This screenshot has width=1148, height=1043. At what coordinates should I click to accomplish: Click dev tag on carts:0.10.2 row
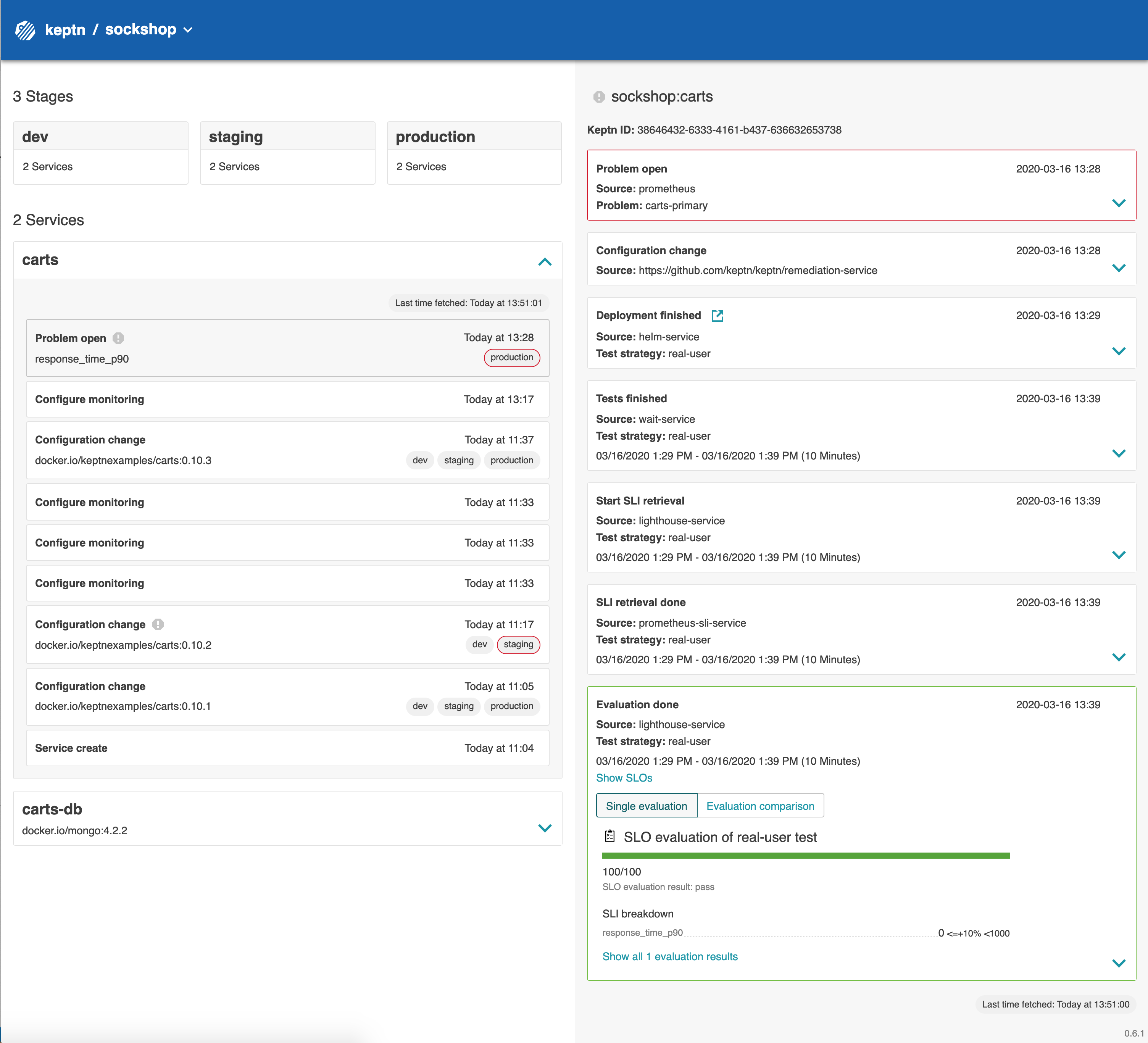(479, 645)
